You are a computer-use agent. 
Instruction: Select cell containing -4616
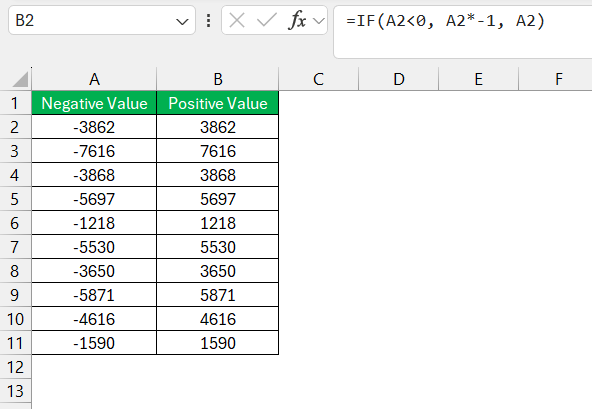(94, 319)
